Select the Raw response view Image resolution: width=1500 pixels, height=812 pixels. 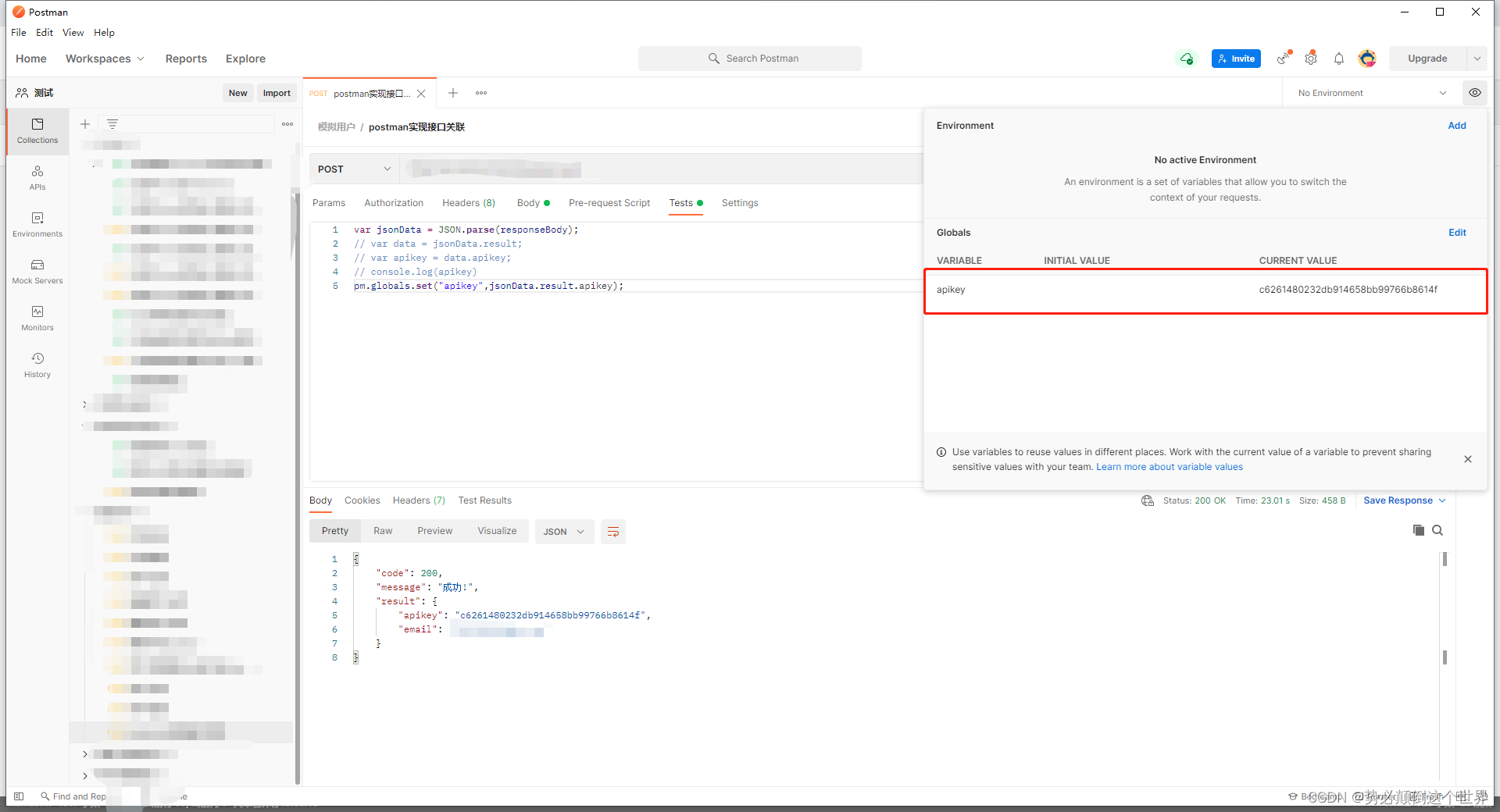[383, 531]
